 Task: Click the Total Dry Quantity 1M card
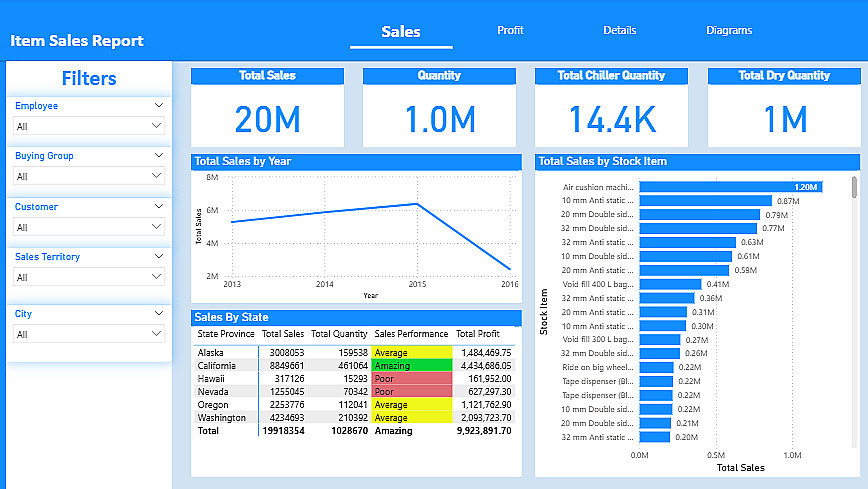[x=784, y=107]
